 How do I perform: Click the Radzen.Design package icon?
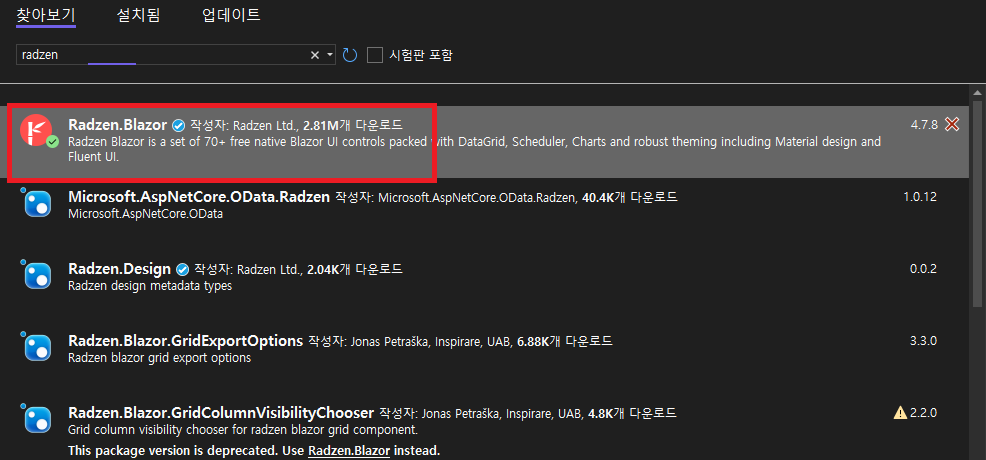38,277
